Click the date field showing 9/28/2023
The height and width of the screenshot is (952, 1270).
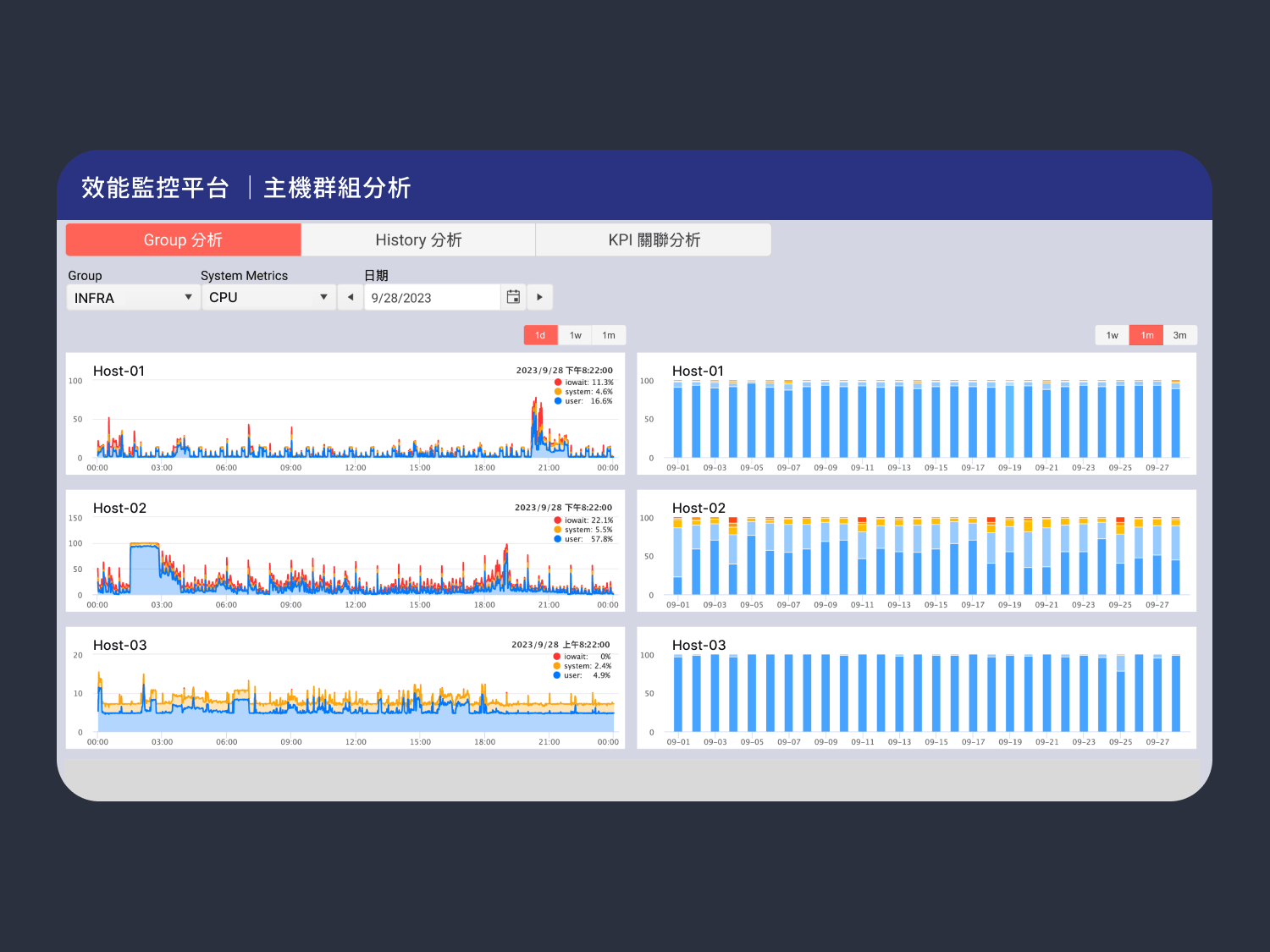coord(432,298)
